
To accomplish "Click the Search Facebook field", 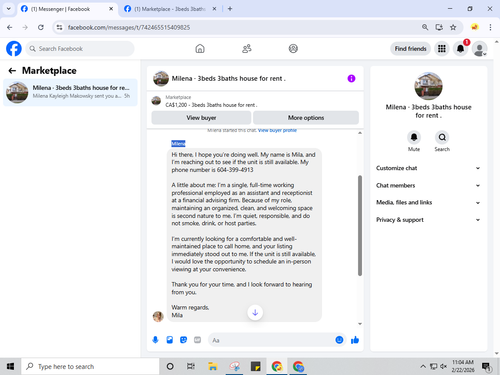I will (x=80, y=49).
